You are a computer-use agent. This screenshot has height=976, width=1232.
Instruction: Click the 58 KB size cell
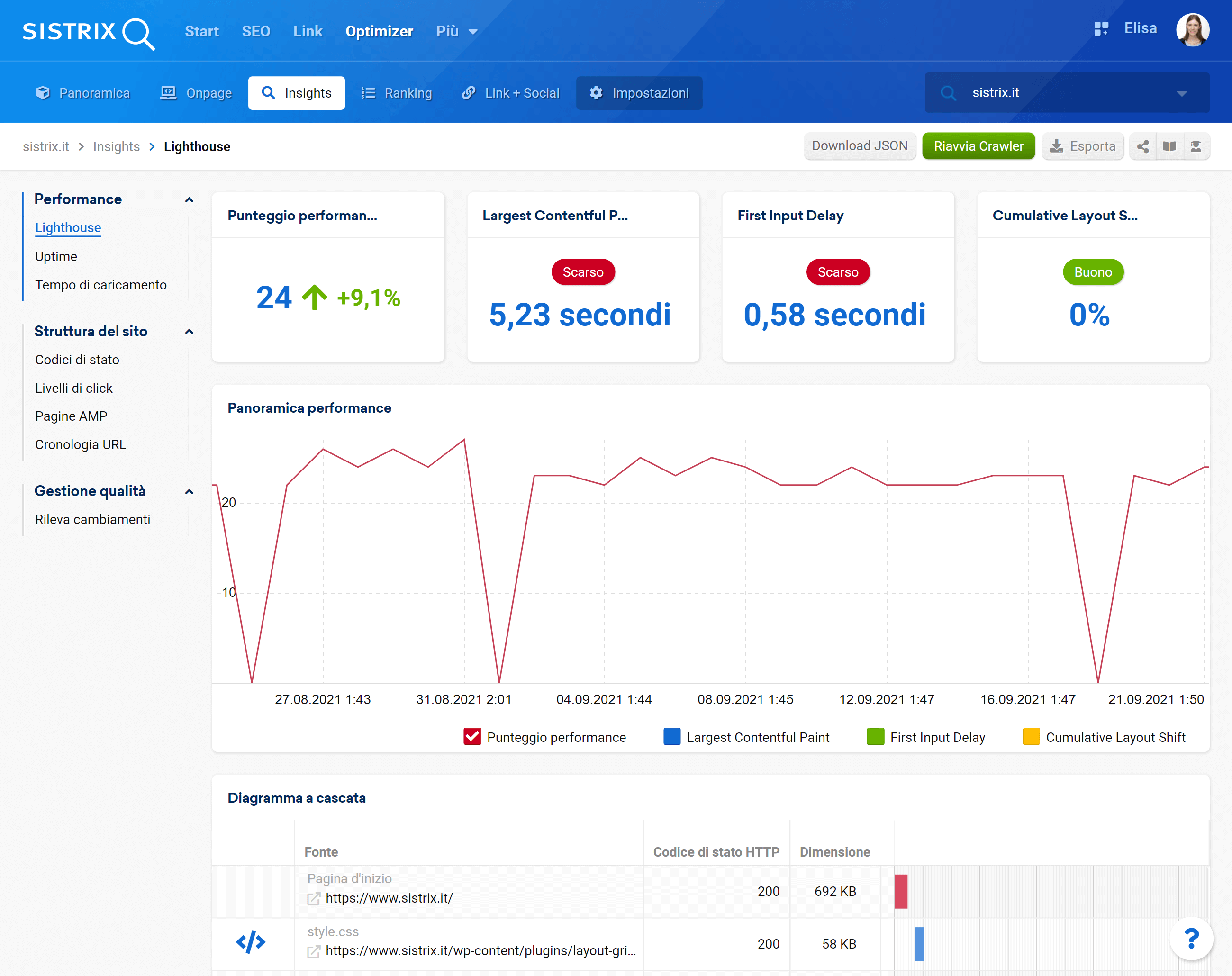(x=839, y=944)
